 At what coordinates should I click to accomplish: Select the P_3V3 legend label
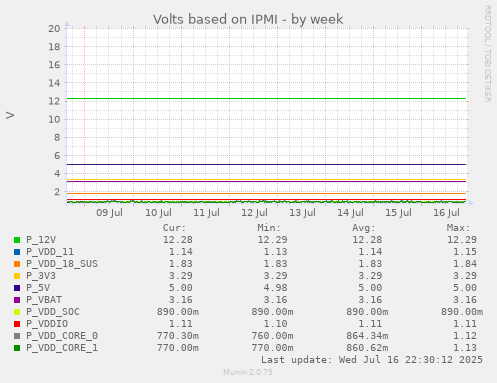[x=41, y=276]
